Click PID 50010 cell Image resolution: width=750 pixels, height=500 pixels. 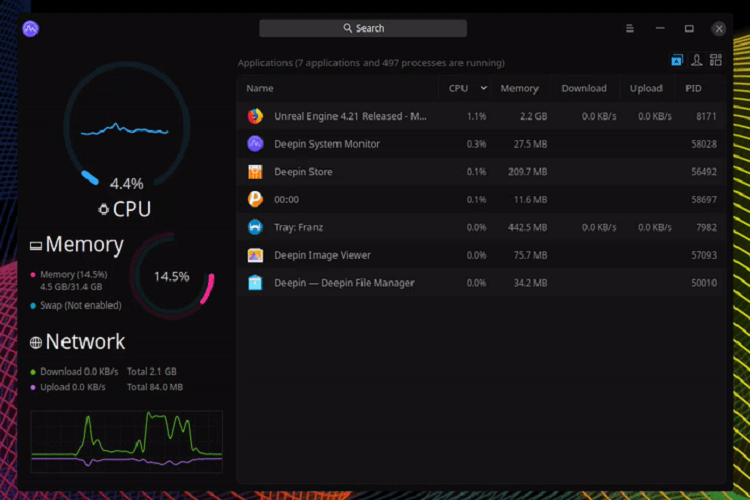[704, 283]
